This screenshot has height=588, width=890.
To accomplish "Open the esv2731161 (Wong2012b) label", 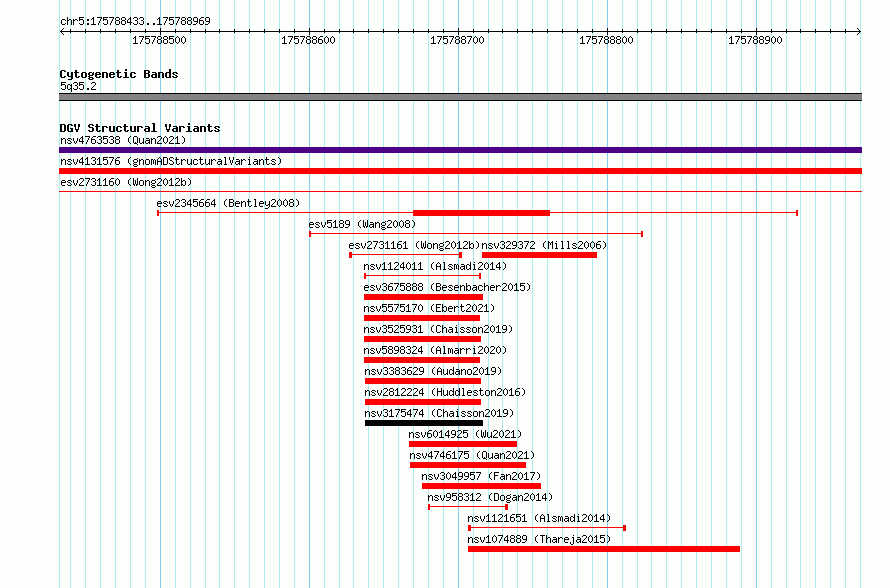I will coord(414,245).
